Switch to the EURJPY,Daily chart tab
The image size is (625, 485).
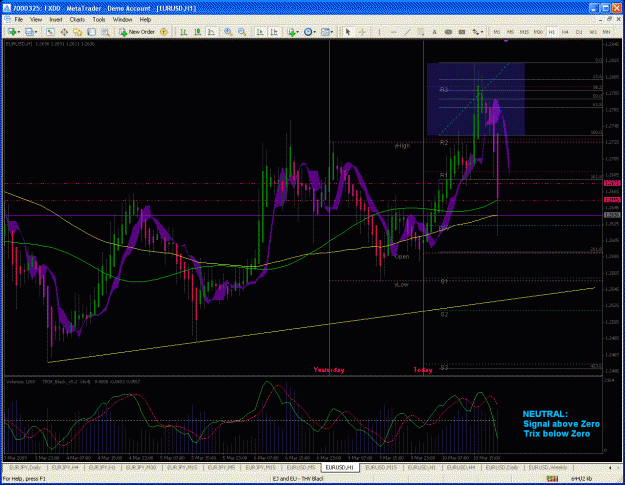[x=25, y=467]
